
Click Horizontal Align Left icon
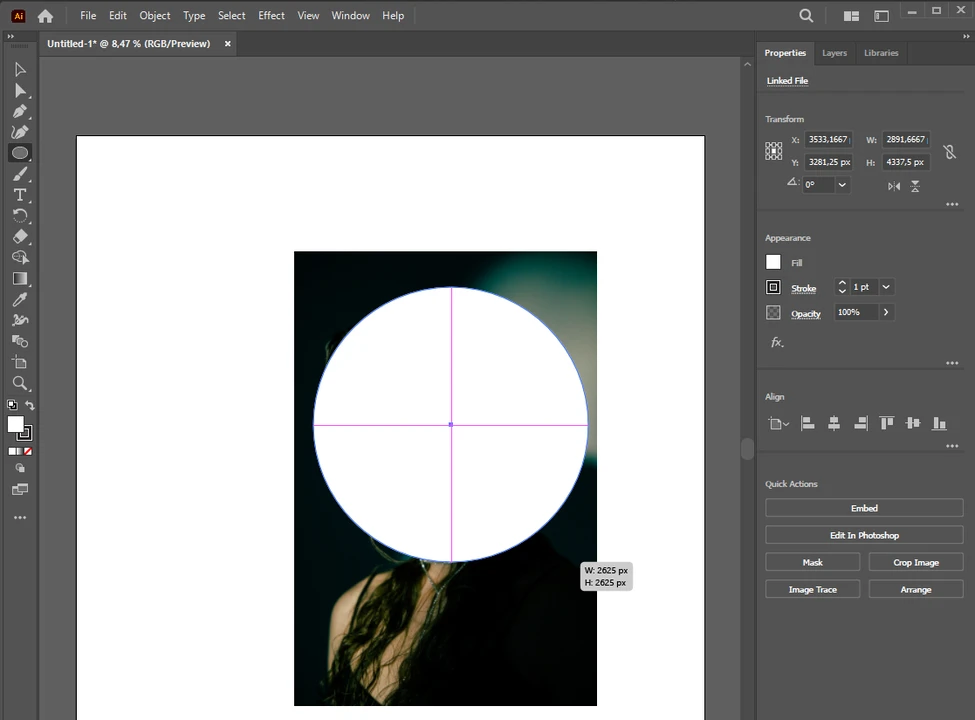[x=808, y=423]
